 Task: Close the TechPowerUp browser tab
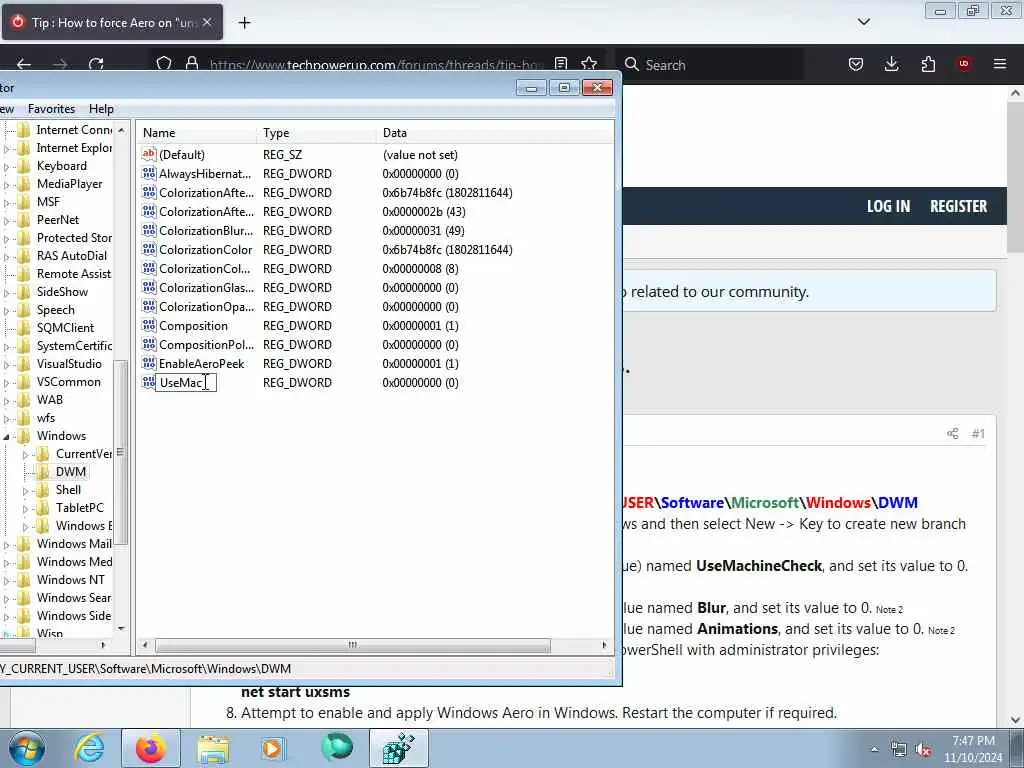207,22
